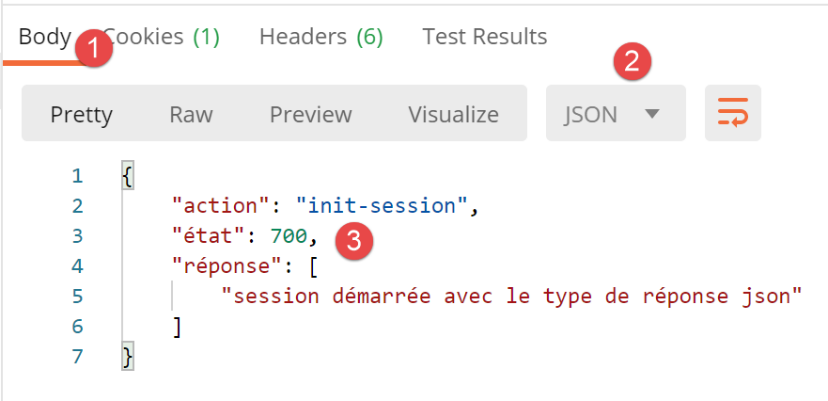Click the "session démarrée" string on line 5
The height and width of the screenshot is (401, 828).
(512, 297)
